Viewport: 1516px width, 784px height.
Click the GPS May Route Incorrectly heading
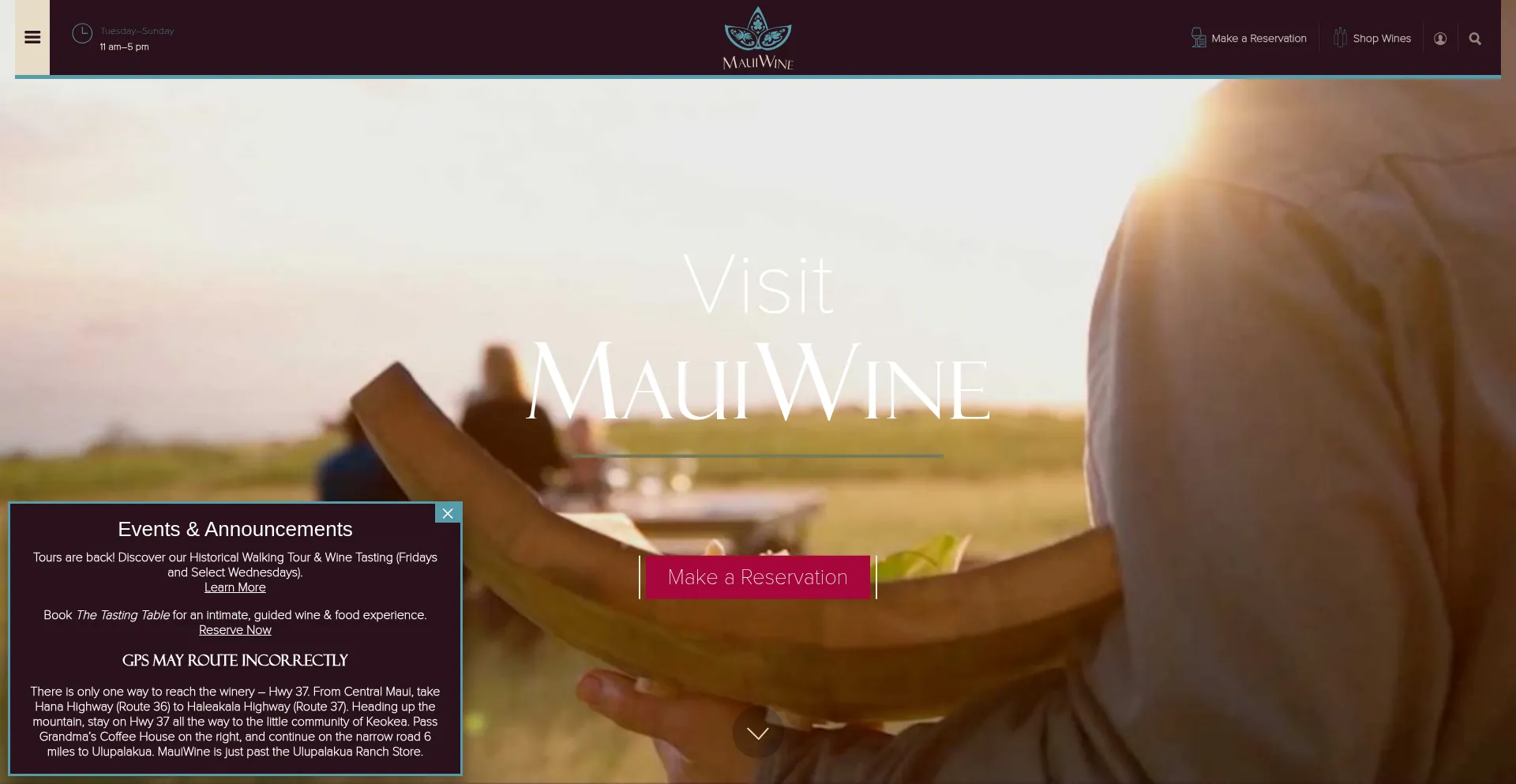(235, 660)
